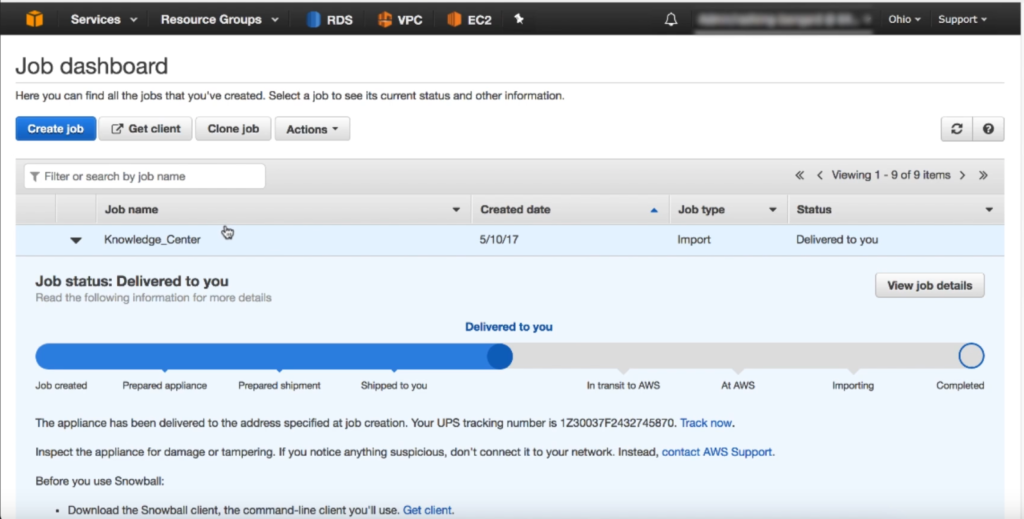Click the pin star icon in navbar
Screen dimensions: 1024x519
(519, 18)
